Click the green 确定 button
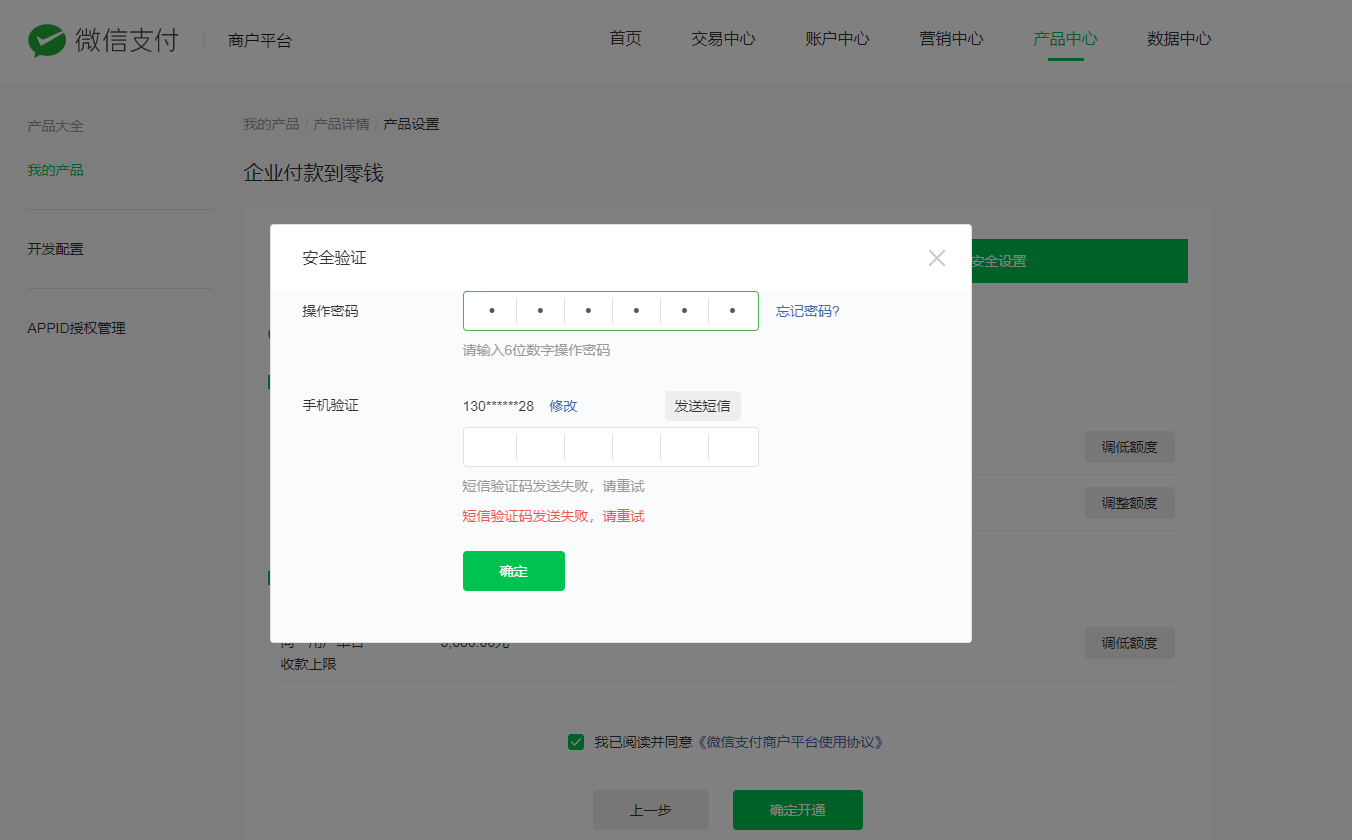 coord(514,571)
